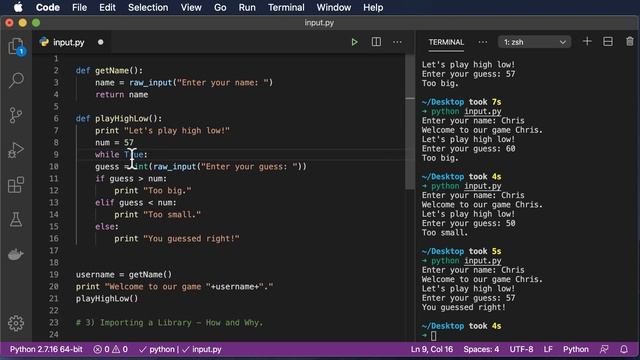This screenshot has width=640, height=360.
Task: Open the Extensions view icon
Action: click(16, 185)
